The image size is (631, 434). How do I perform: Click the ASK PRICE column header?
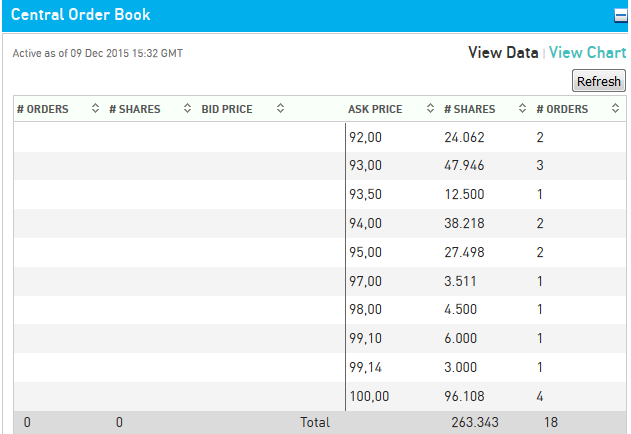[375, 109]
